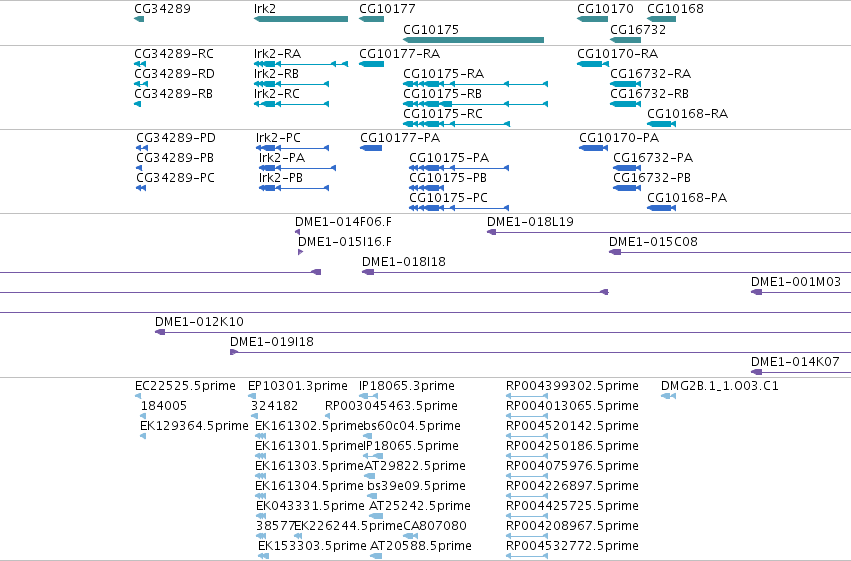Image resolution: width=851 pixels, height=561 pixels.
Task: Click clone DME1-015C08
Action: point(653,242)
